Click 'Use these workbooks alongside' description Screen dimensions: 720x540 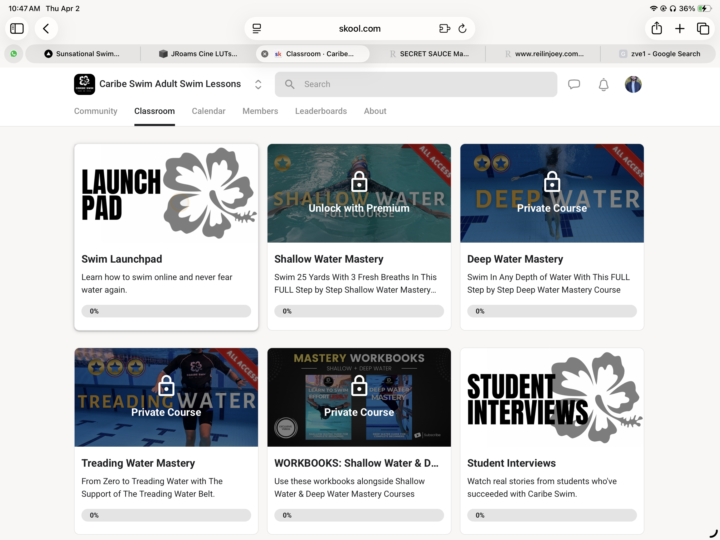point(349,487)
